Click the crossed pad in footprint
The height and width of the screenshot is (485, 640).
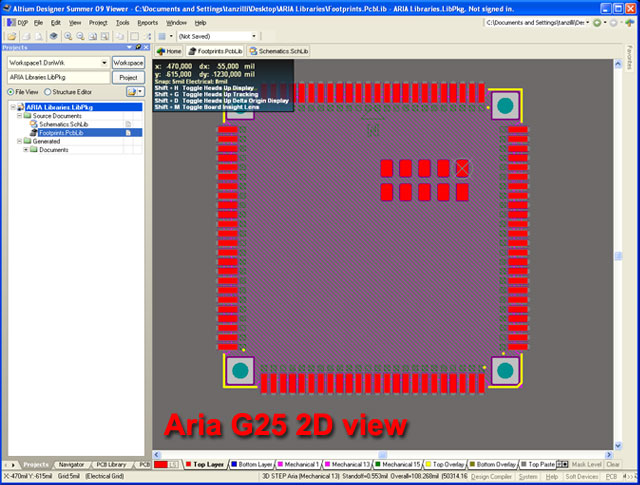tap(462, 168)
